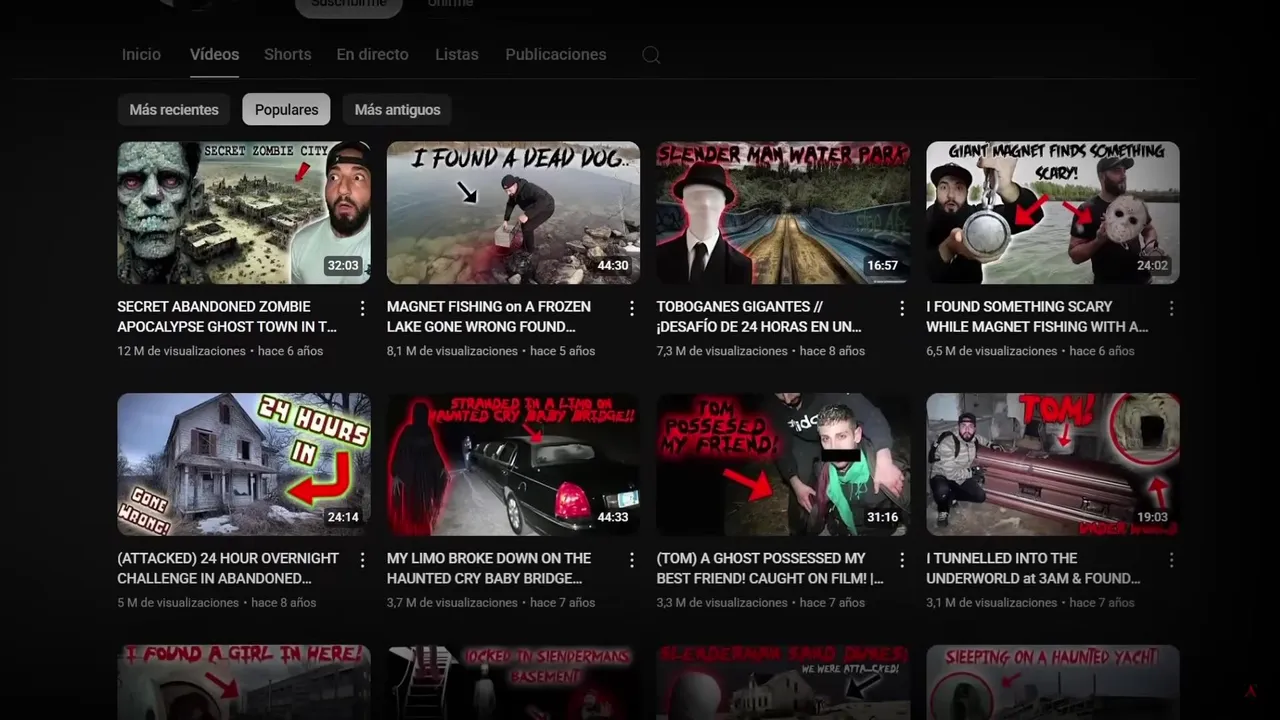The width and height of the screenshot is (1280, 720).
Task: Open Stranded In A Limo thumbnail
Action: 513,464
